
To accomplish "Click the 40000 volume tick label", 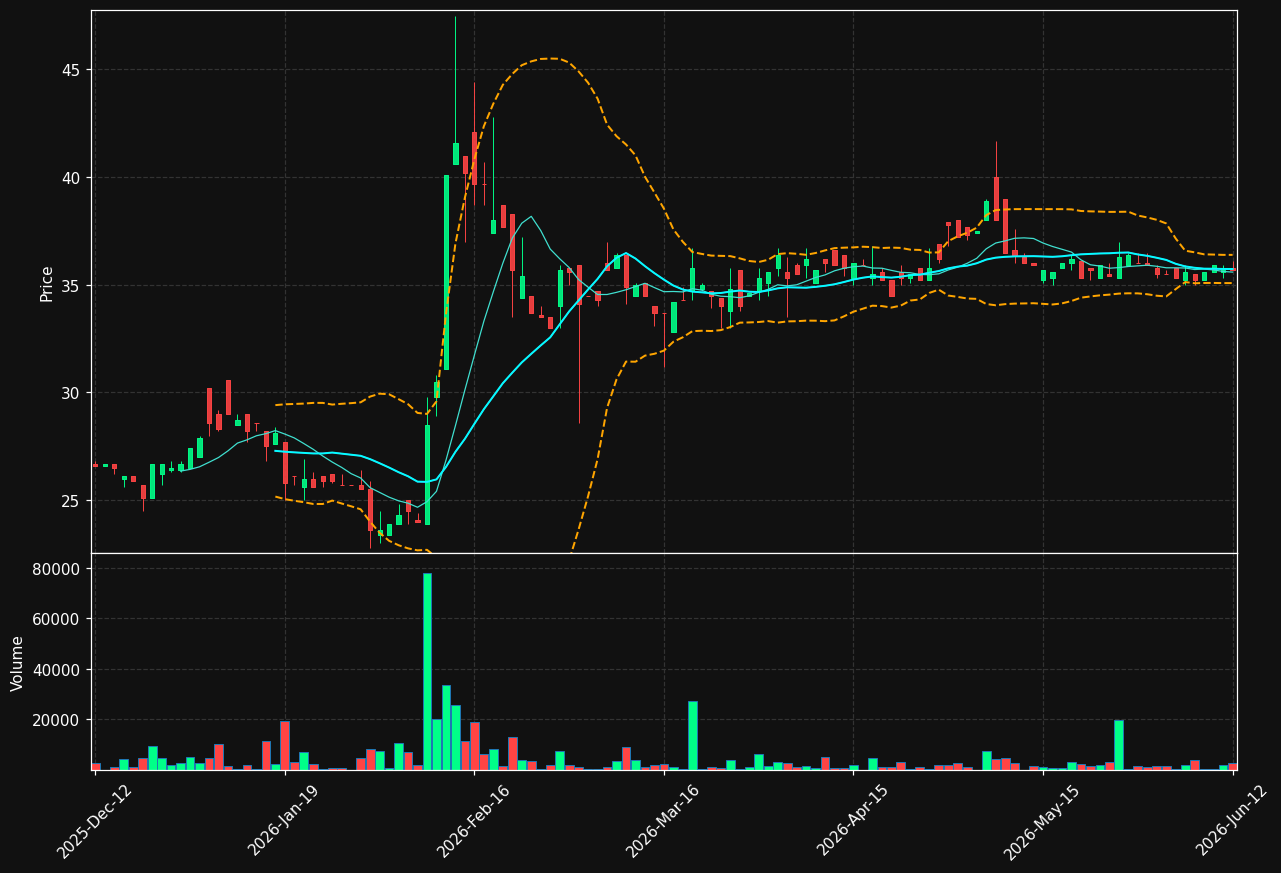I will [58, 670].
